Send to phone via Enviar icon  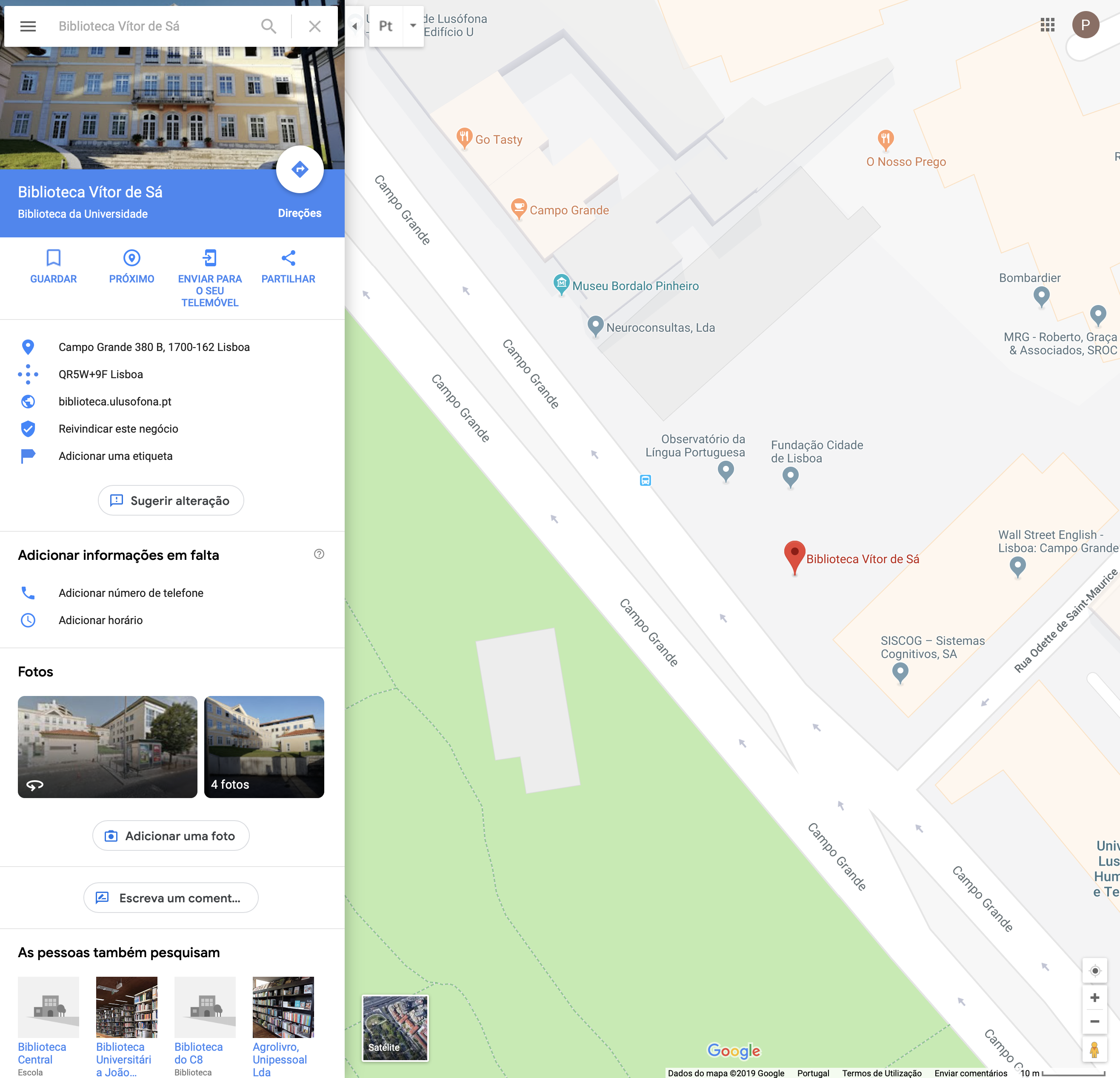(210, 258)
